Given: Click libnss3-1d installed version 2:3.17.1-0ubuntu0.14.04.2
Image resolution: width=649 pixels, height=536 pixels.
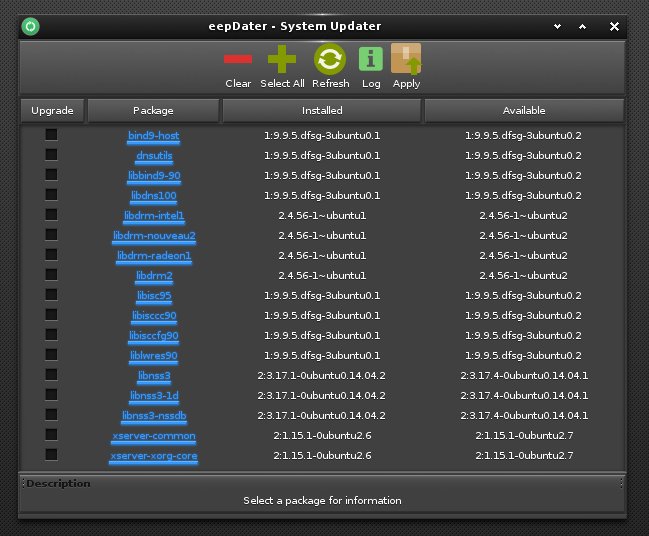Looking at the screenshot, I should (x=321, y=395).
